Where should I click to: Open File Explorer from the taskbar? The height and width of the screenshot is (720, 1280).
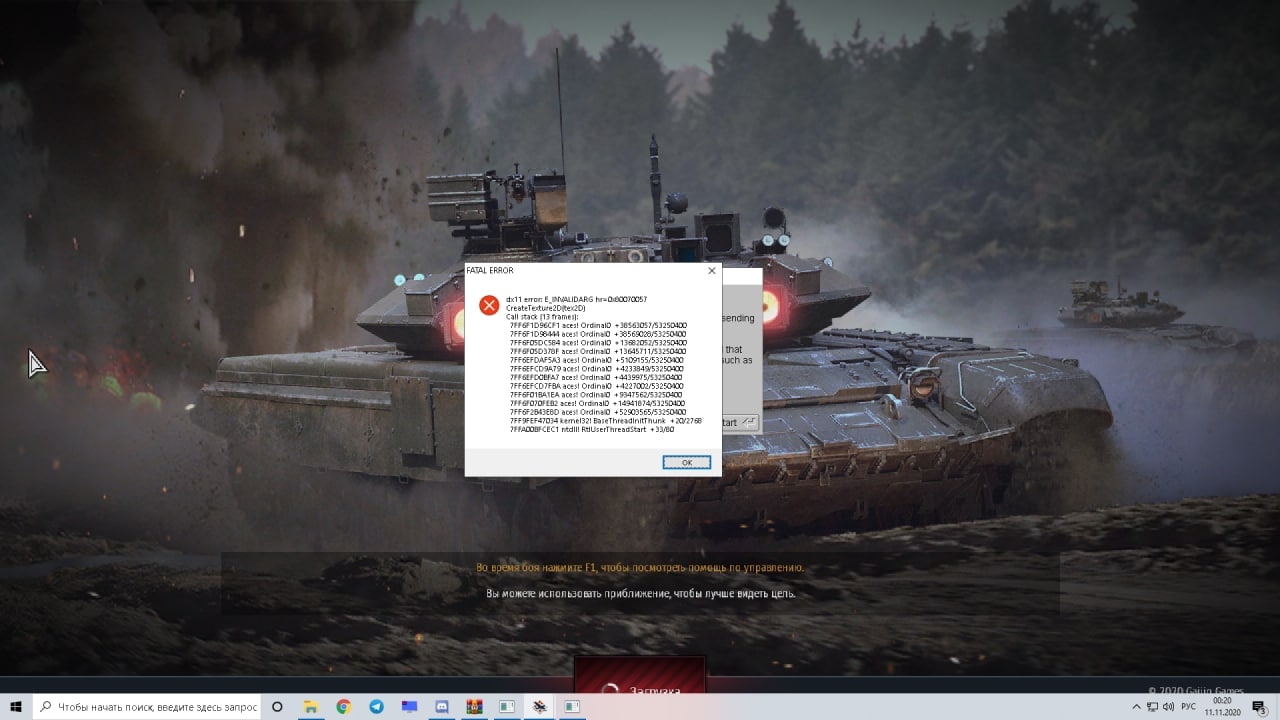[311, 706]
